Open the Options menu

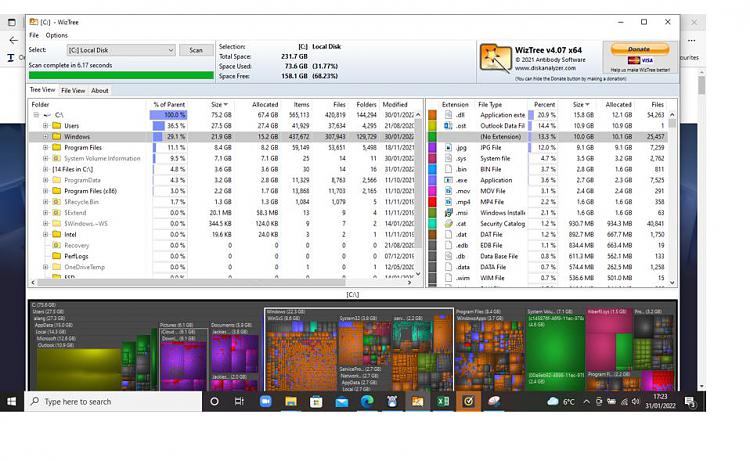point(56,35)
